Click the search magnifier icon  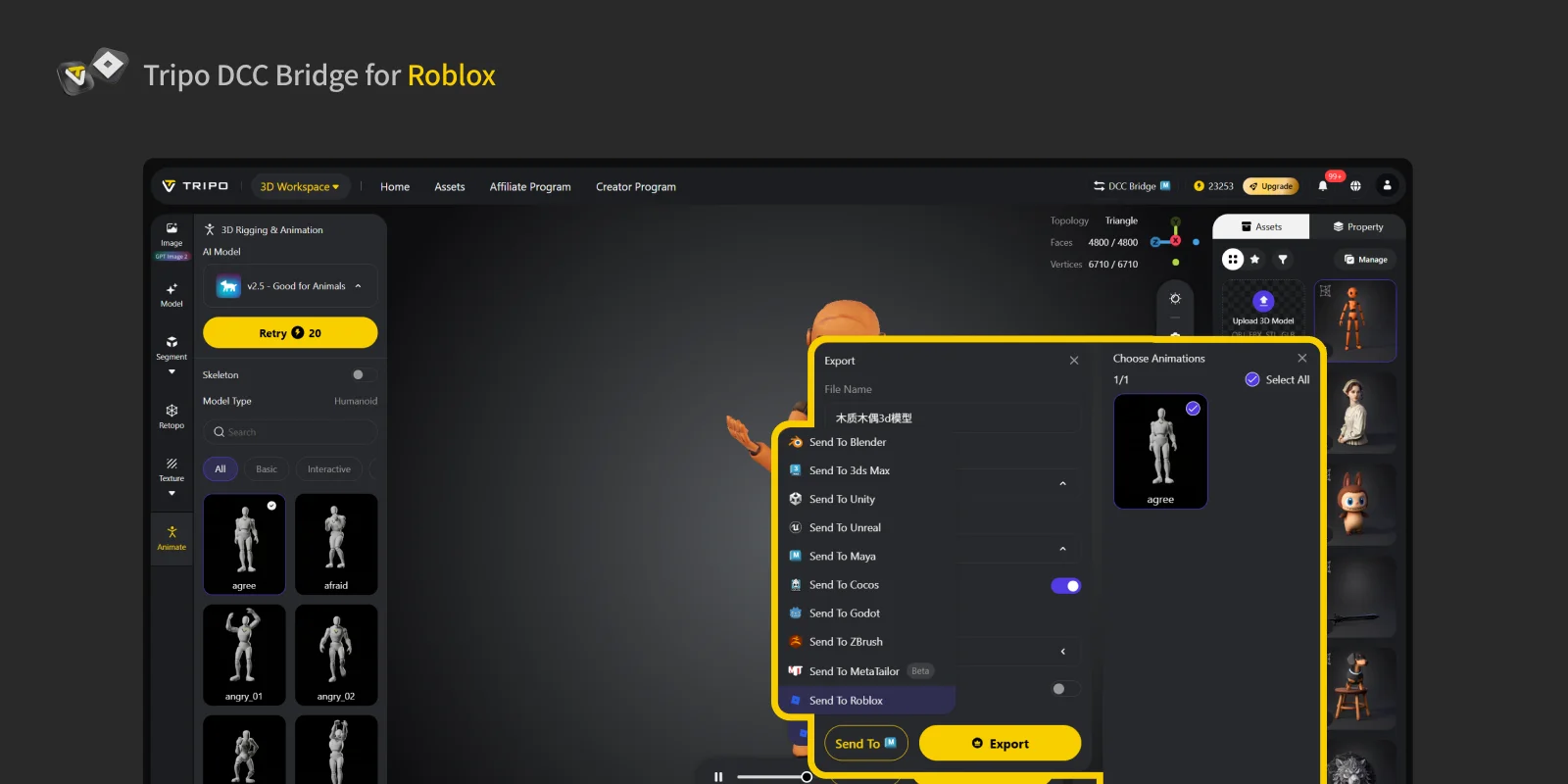click(x=220, y=432)
